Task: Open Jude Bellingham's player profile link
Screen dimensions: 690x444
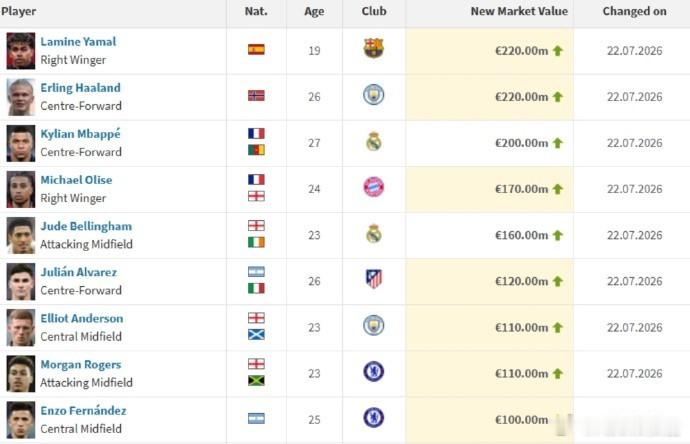Action: pyautogui.click(x=86, y=226)
